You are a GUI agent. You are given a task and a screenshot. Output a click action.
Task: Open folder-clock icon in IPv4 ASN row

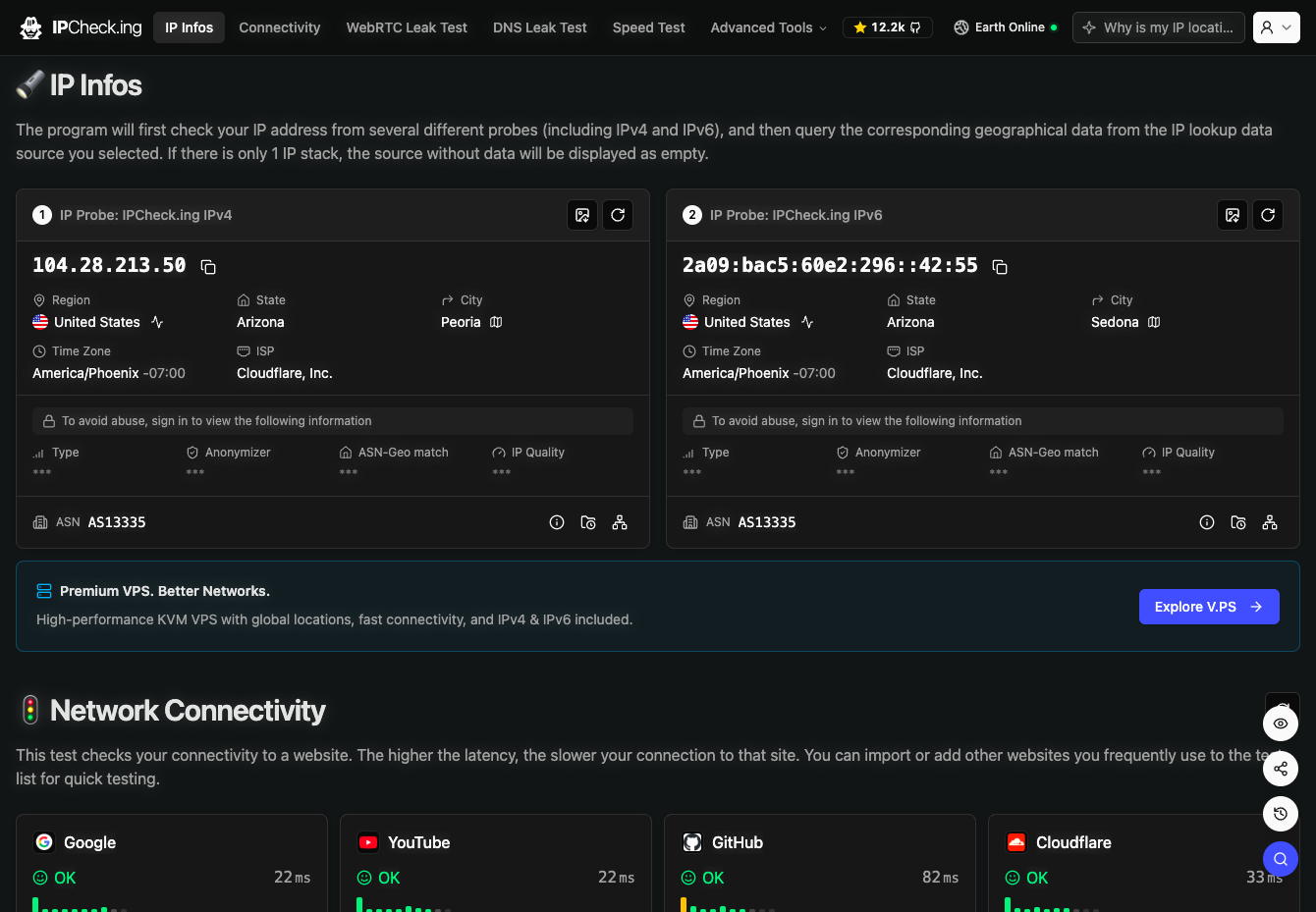tap(588, 522)
